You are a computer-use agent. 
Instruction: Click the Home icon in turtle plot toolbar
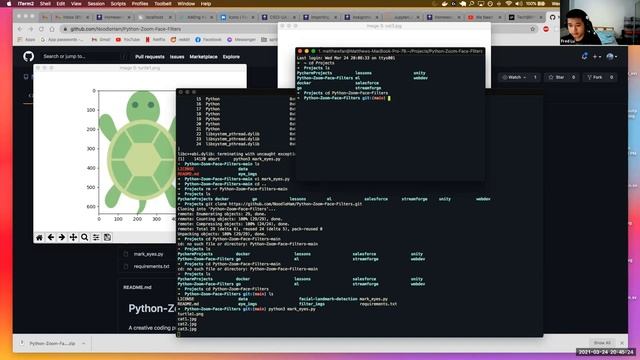pyautogui.click(x=39, y=237)
